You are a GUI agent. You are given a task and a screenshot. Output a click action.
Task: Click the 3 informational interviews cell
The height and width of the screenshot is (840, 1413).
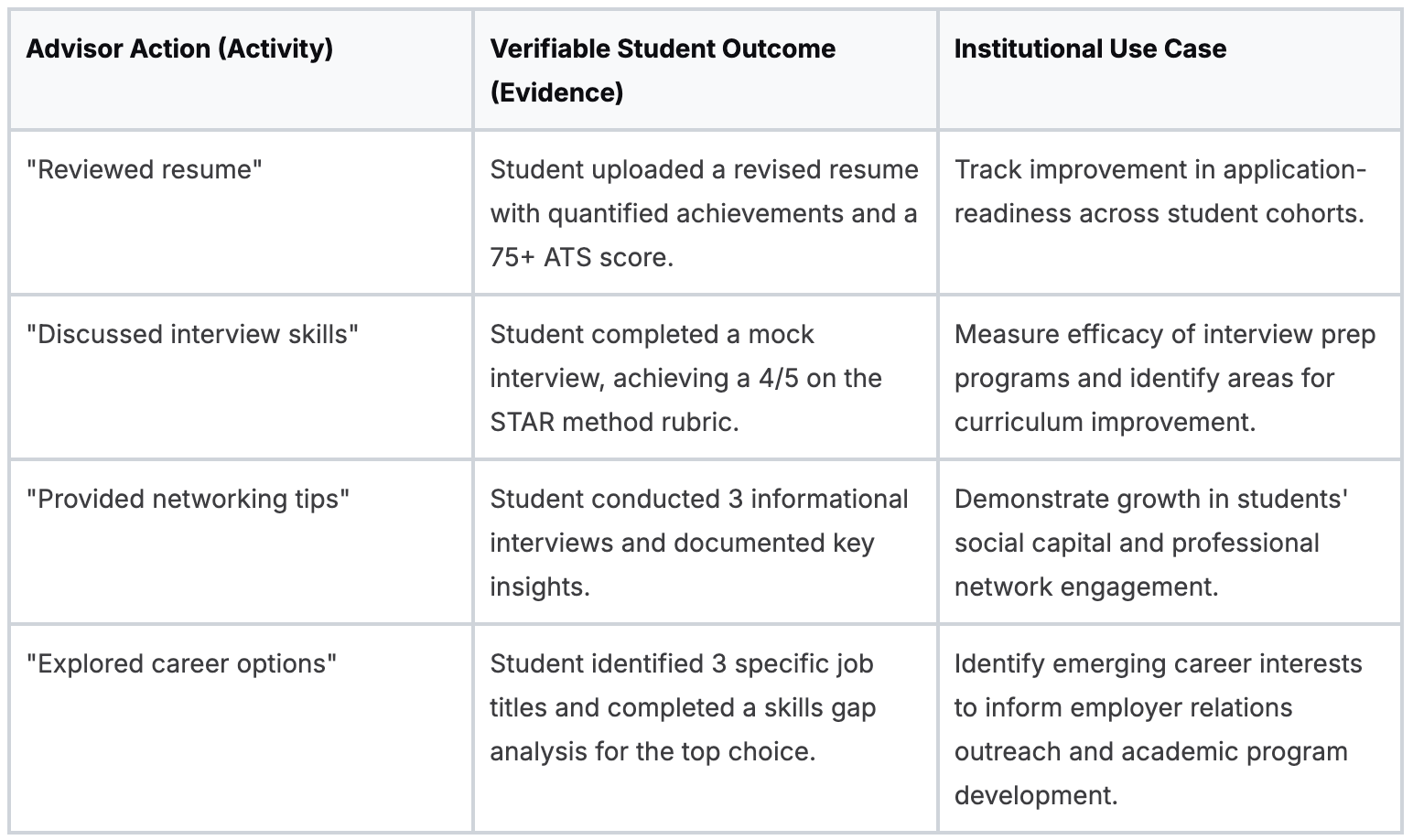pos(698,543)
